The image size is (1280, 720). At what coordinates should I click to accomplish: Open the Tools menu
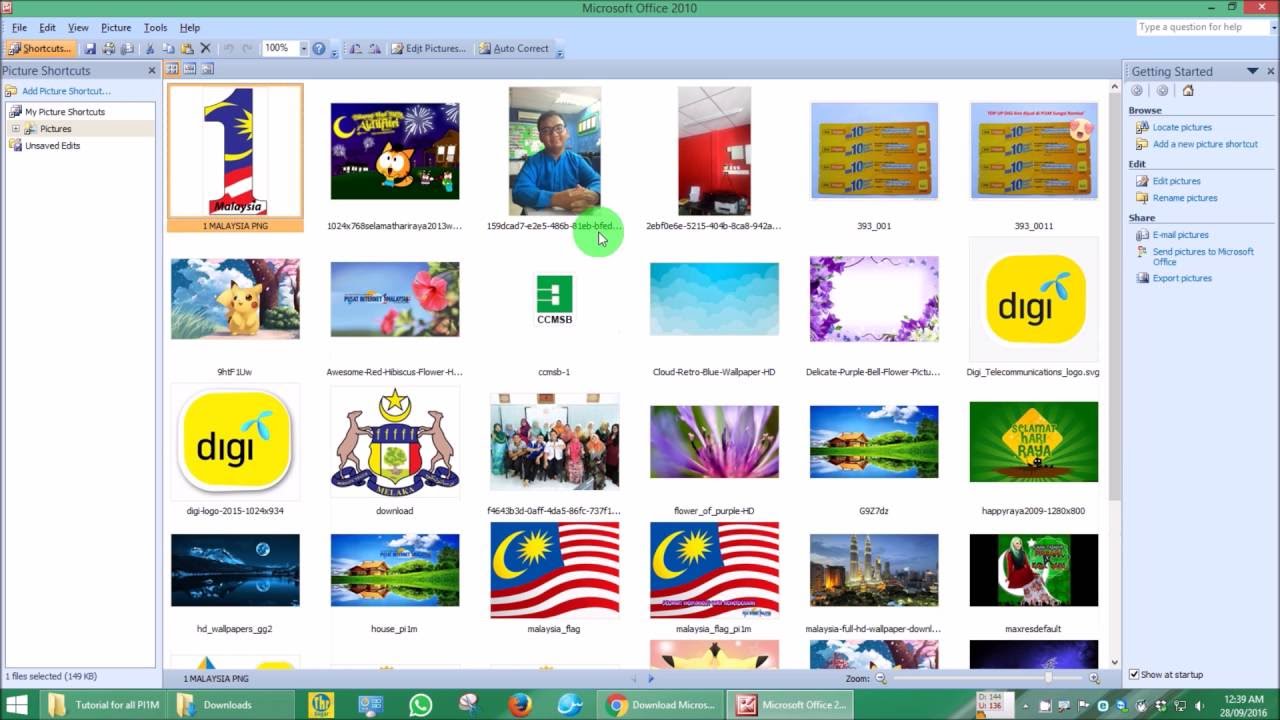coord(155,27)
